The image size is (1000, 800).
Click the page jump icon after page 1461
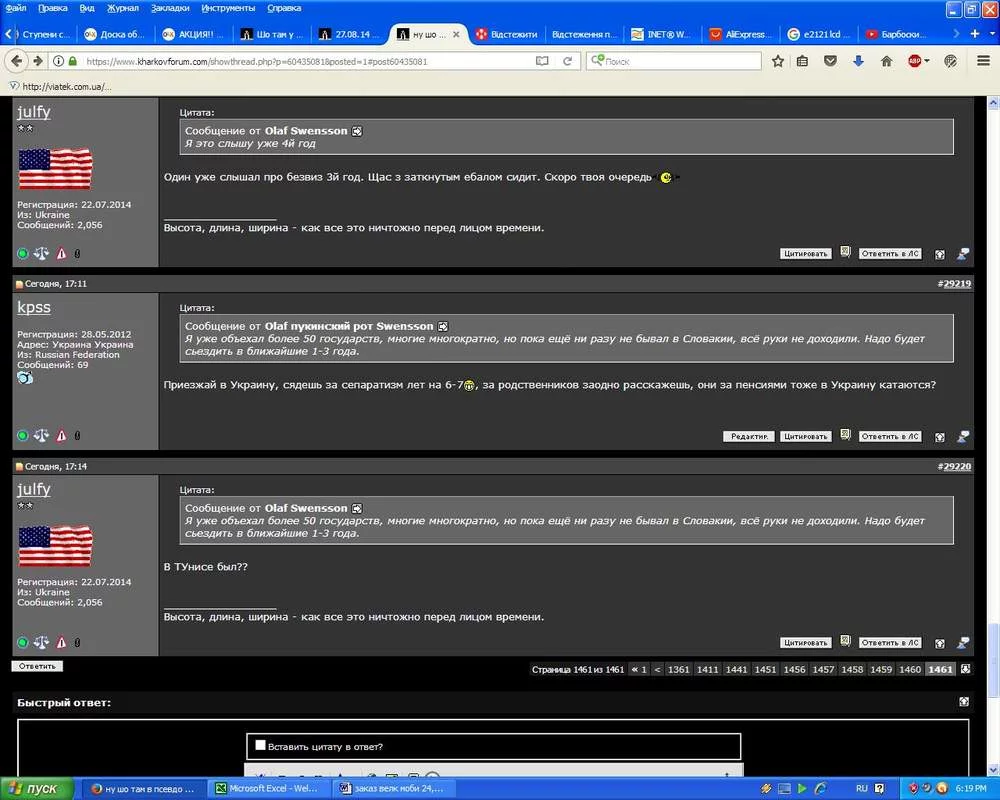966,669
